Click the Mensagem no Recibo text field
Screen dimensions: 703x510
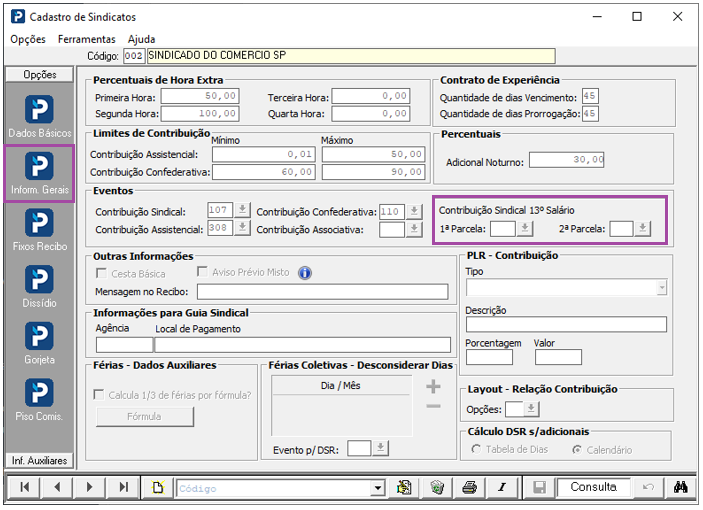321,292
